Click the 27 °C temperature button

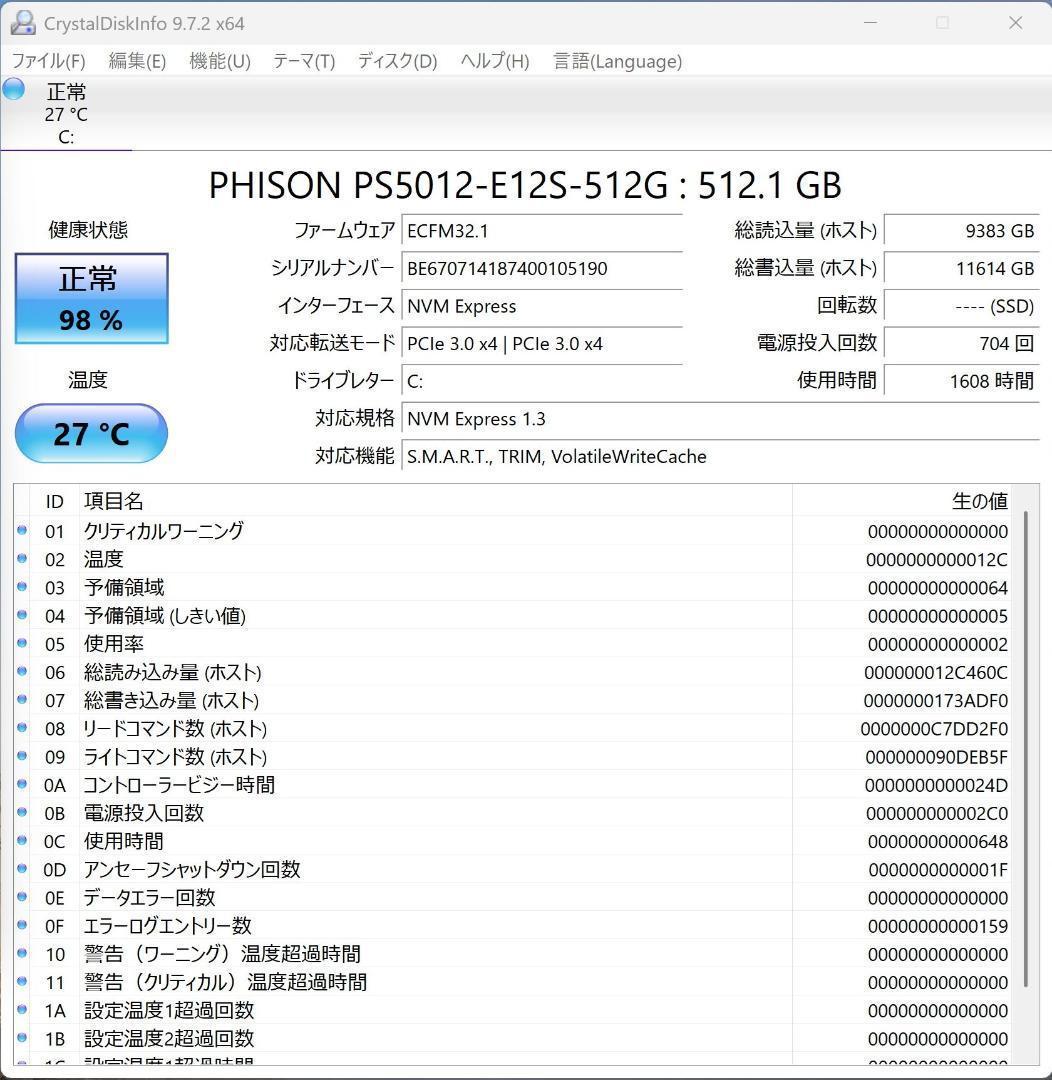(x=91, y=433)
